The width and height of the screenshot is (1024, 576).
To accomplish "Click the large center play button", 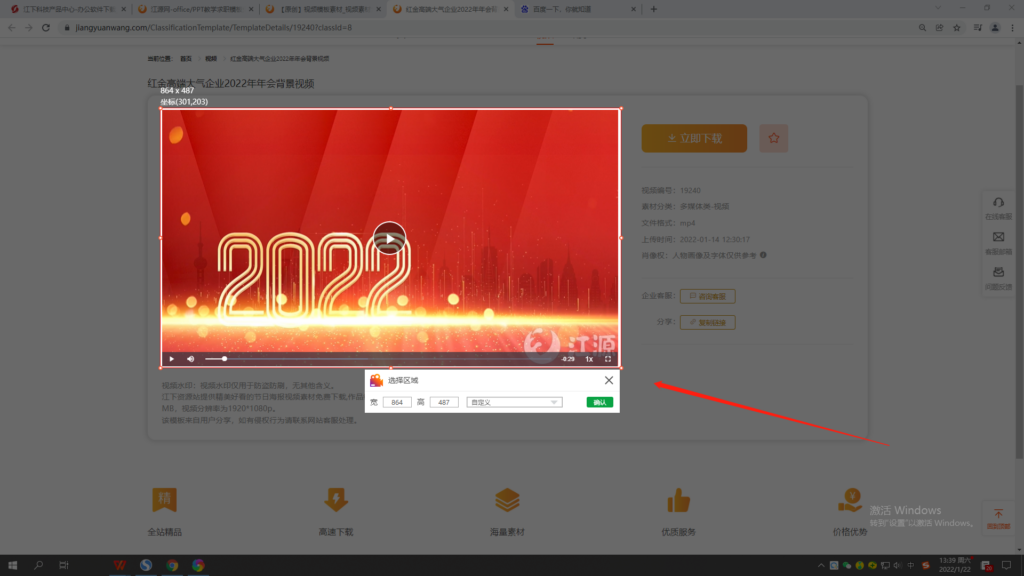I will click(389, 238).
